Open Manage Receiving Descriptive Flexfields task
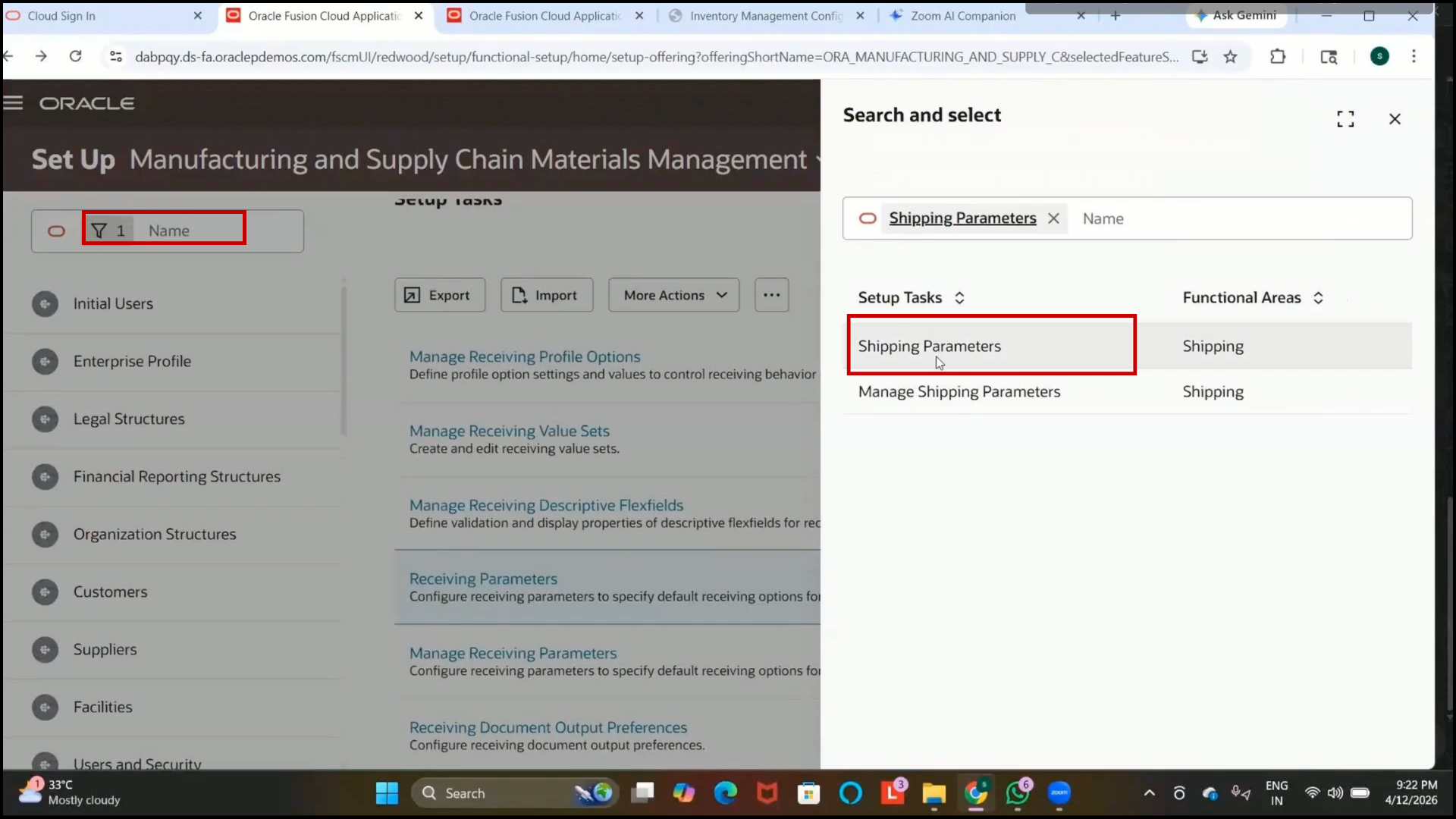The height and width of the screenshot is (819, 1456). (546, 505)
